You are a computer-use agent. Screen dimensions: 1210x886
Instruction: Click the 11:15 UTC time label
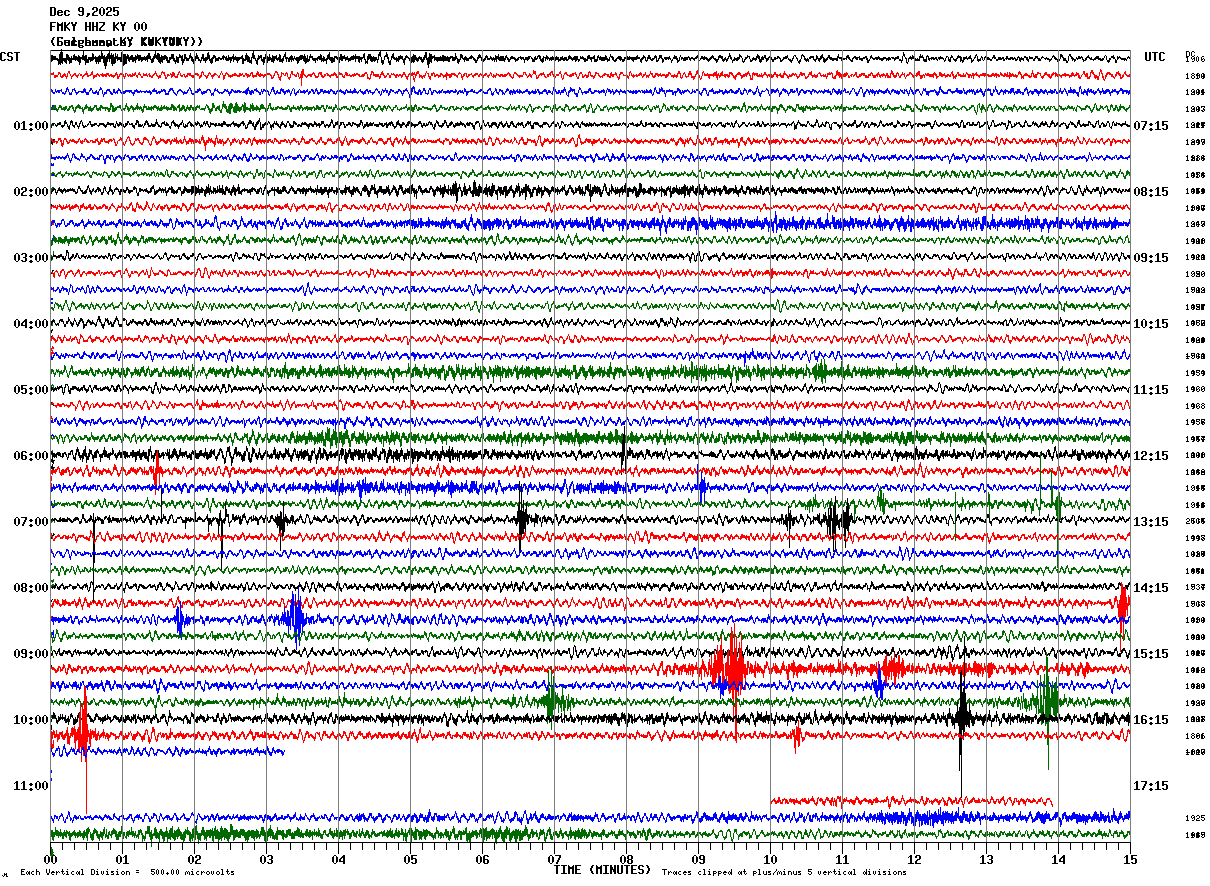[1151, 390]
